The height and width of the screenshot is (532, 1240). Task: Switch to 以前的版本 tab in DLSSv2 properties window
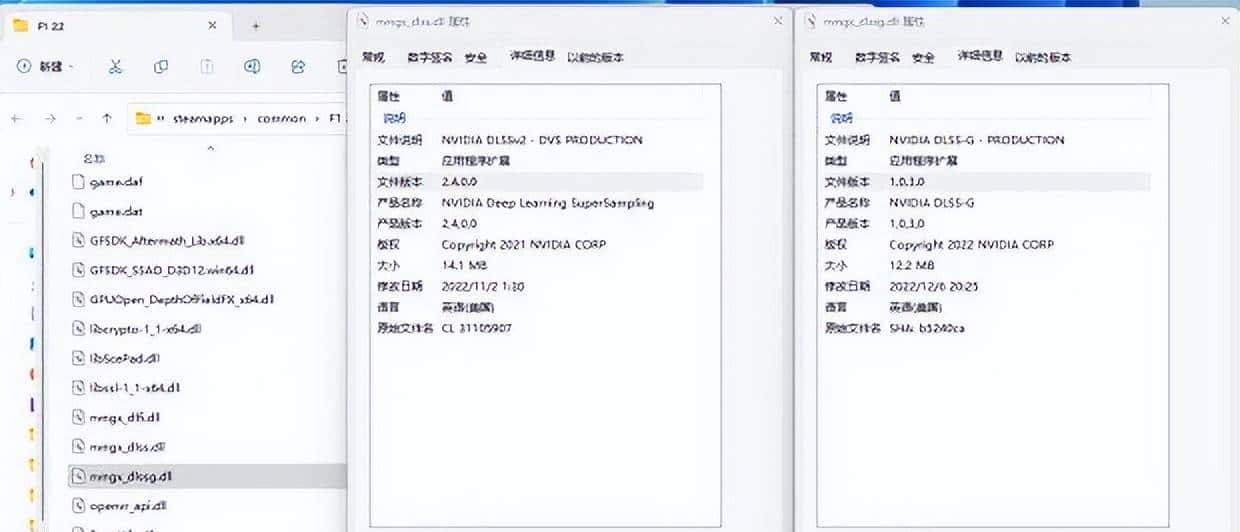pyautogui.click(x=596, y=58)
